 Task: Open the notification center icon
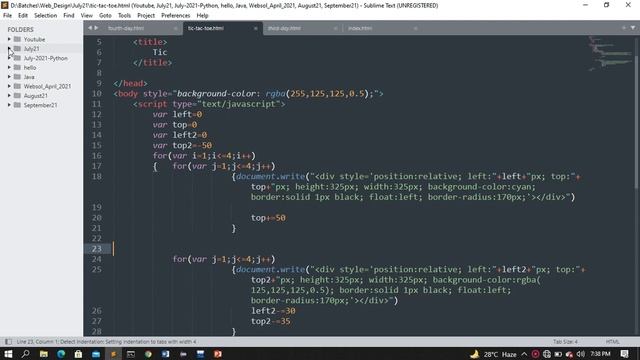coord(624,354)
